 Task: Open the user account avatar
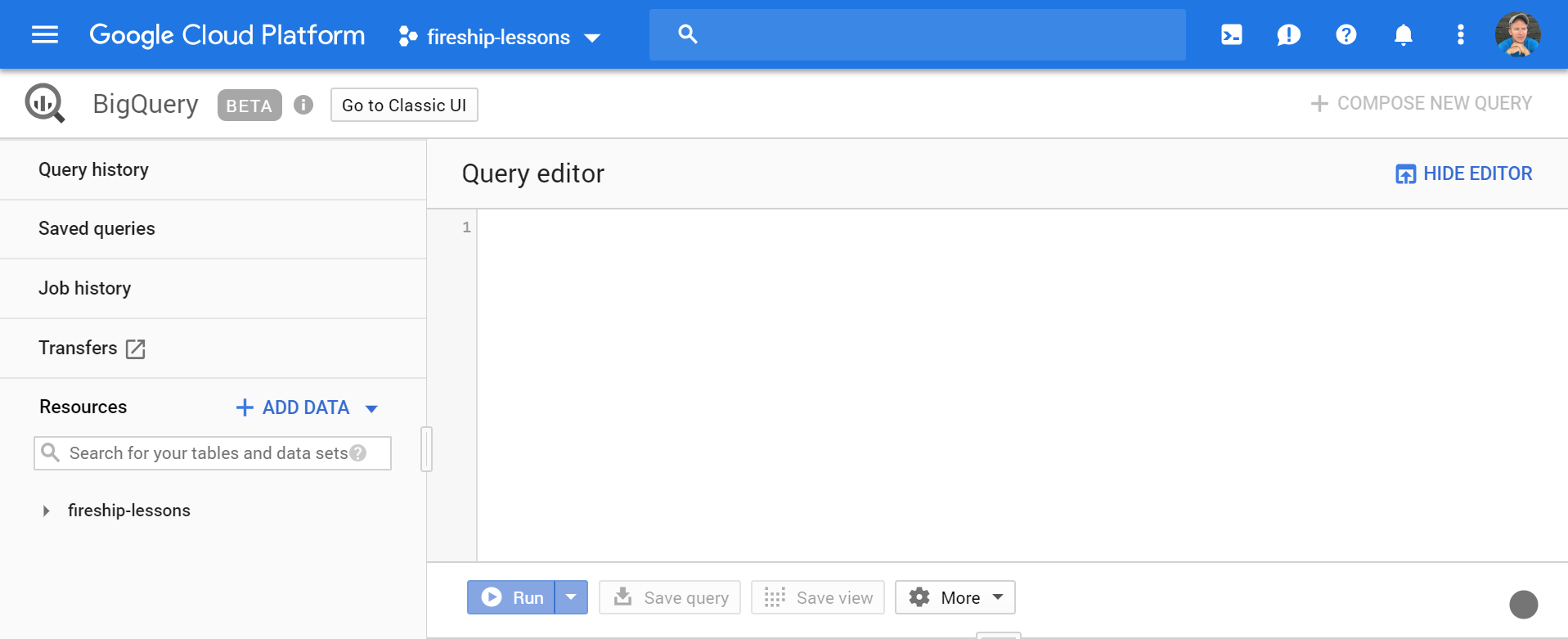coord(1517,34)
